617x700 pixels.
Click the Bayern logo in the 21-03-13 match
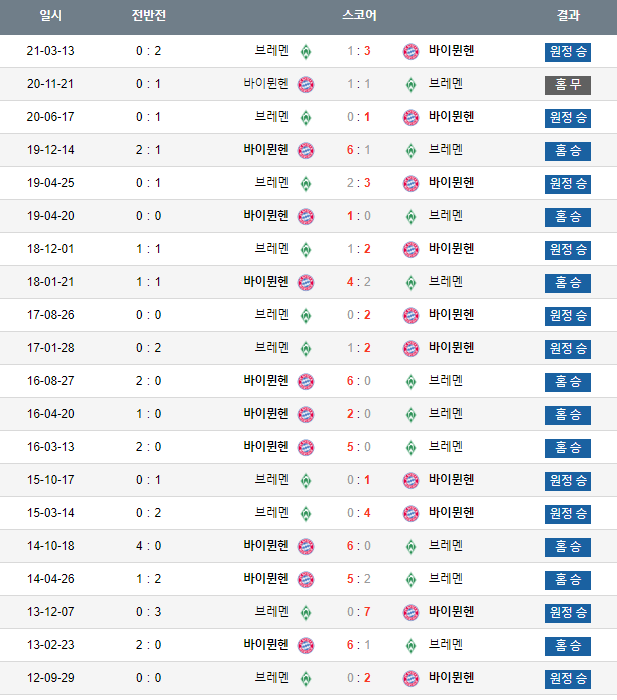tap(410, 51)
